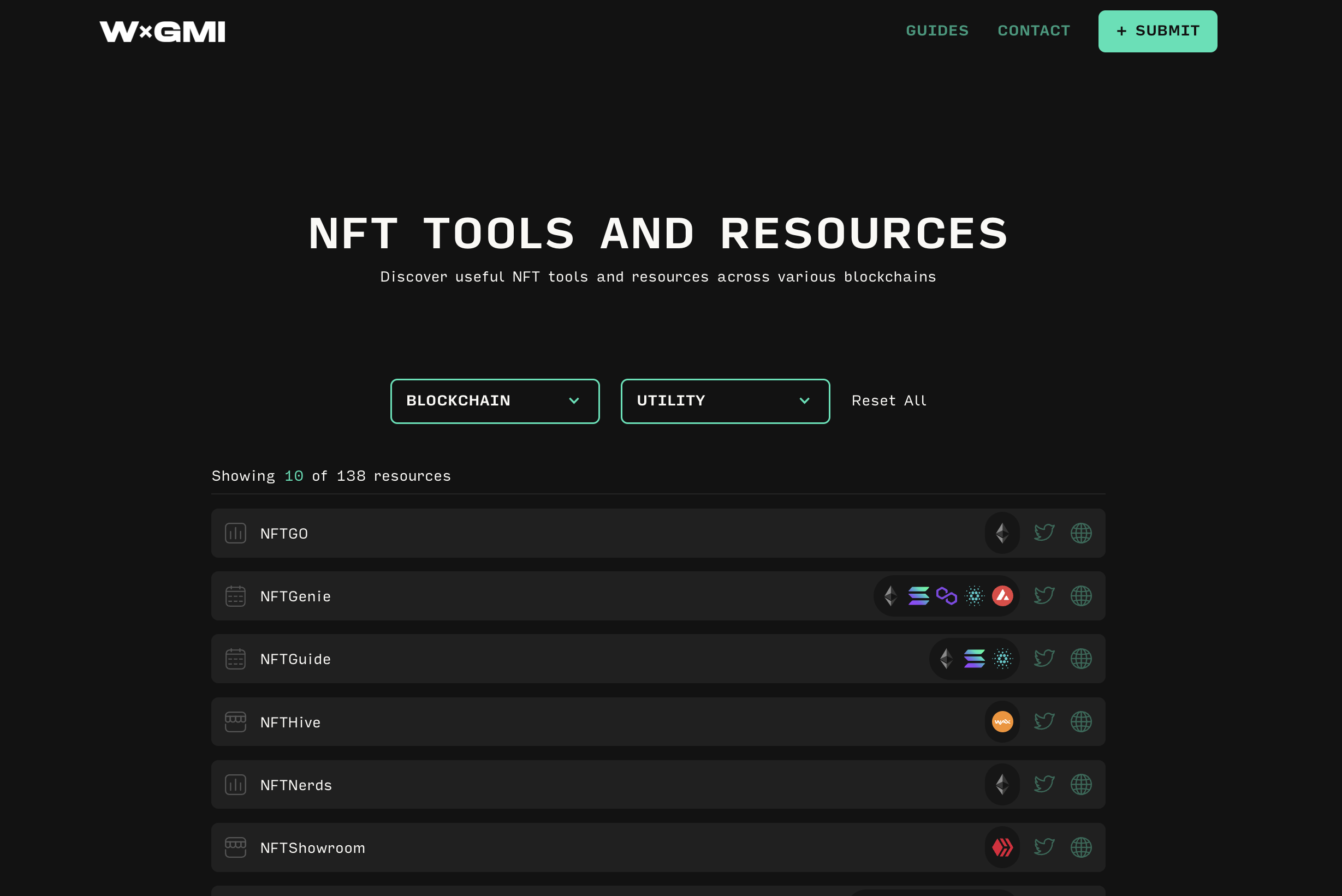Open NFTGenie Twitter link
Viewport: 1342px width, 896px height.
[x=1044, y=596]
